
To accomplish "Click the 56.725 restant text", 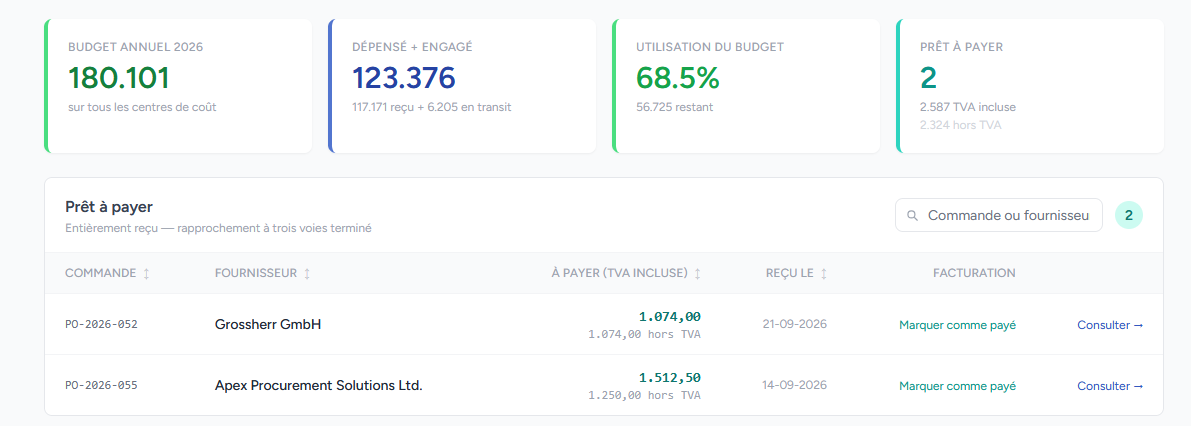I will click(674, 107).
